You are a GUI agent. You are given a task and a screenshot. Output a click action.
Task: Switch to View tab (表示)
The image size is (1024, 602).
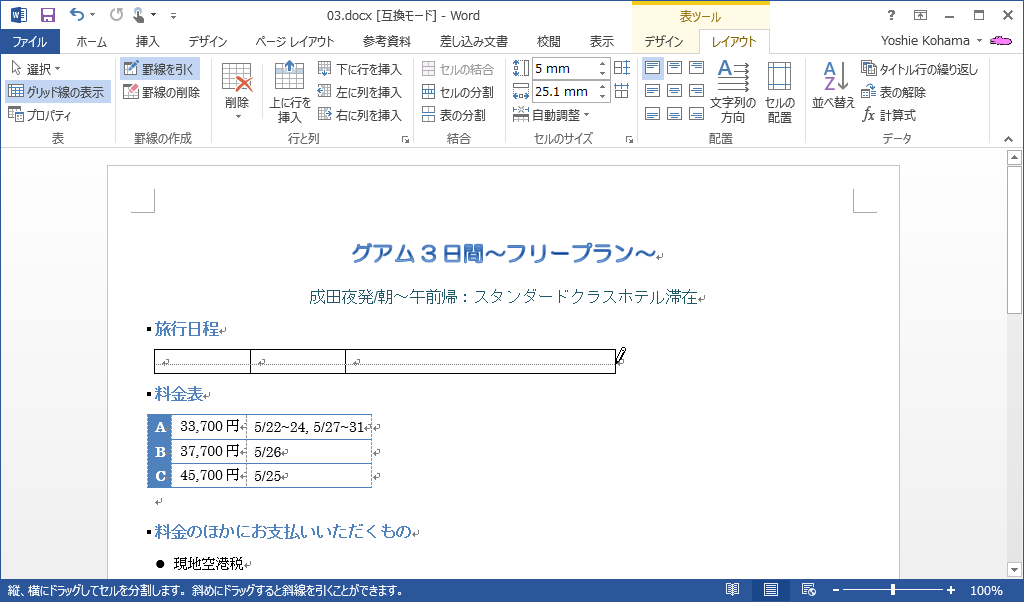pyautogui.click(x=601, y=42)
